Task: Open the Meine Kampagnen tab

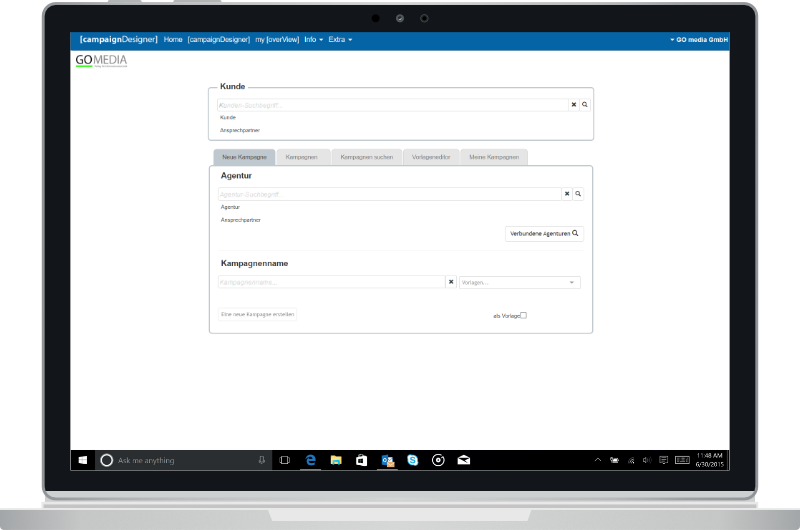Action: tap(494, 157)
